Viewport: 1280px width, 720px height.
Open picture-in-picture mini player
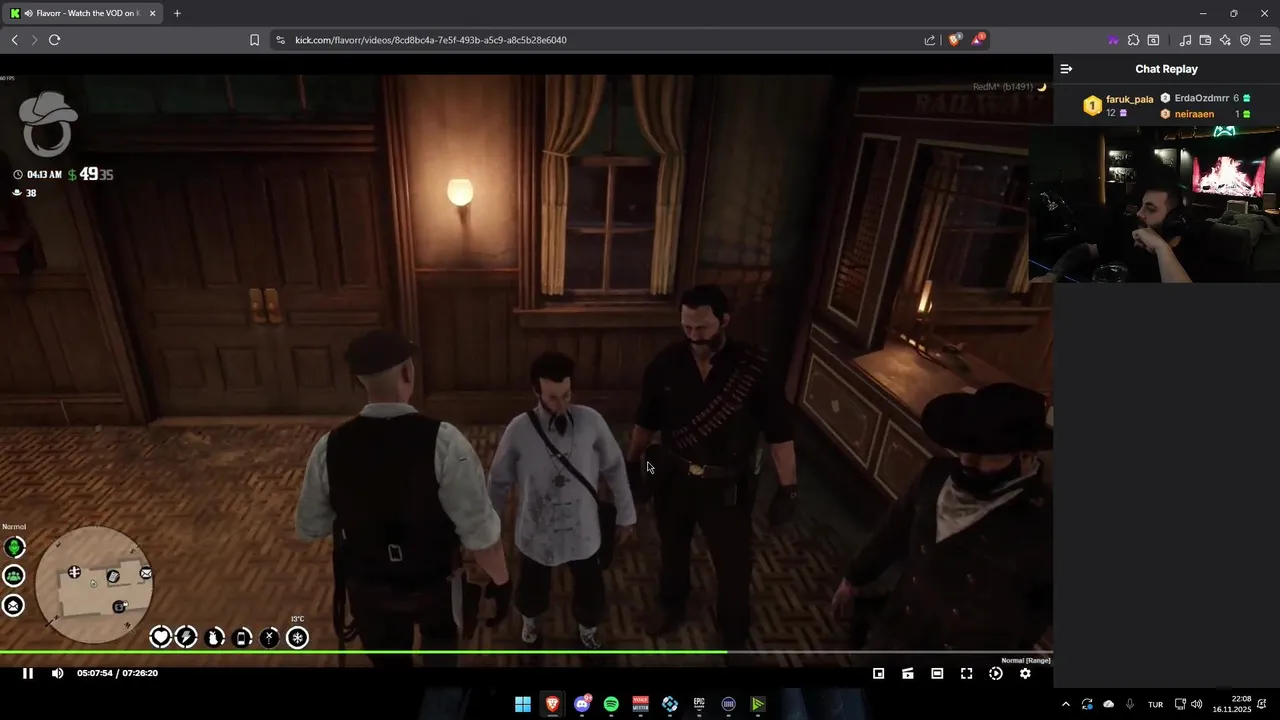pyautogui.click(x=879, y=674)
